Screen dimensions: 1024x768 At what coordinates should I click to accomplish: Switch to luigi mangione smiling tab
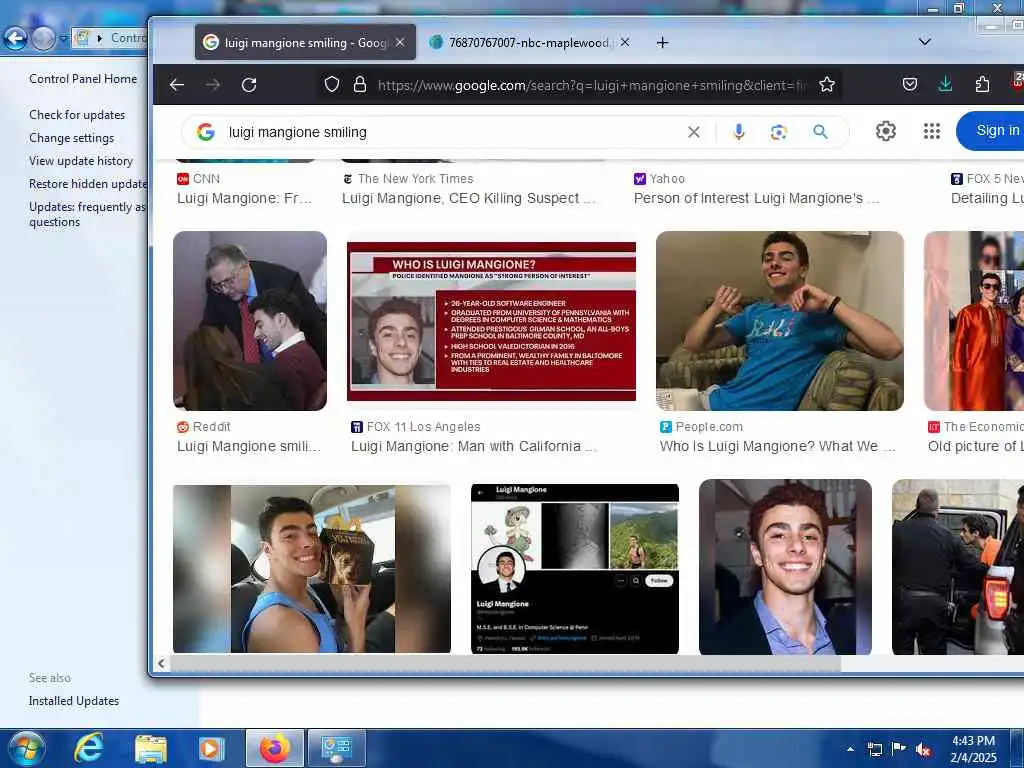(305, 42)
